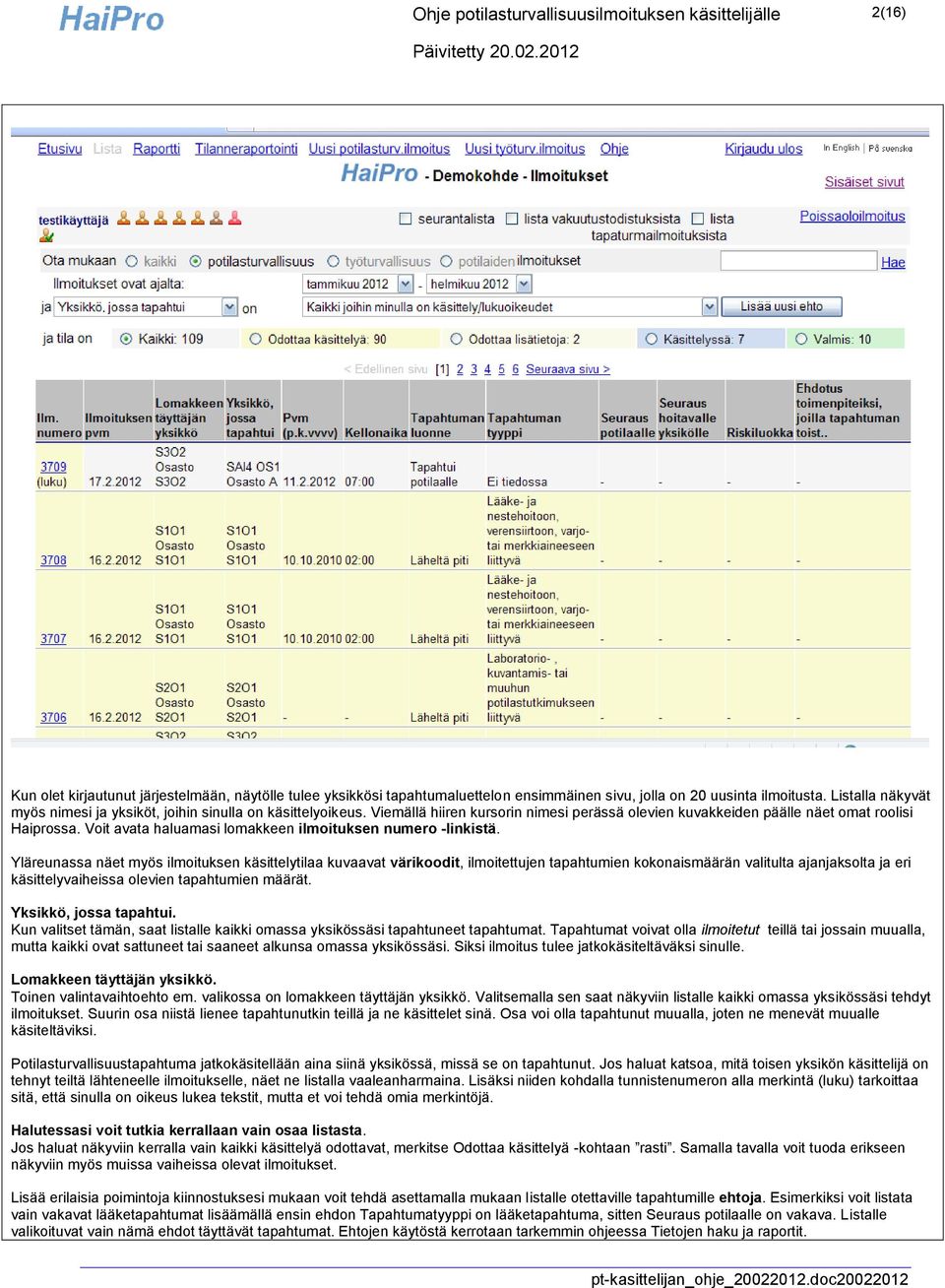Select the Odottaa lisätietoja: 2 radio button
The height and width of the screenshot is (1288, 945).
(457, 339)
